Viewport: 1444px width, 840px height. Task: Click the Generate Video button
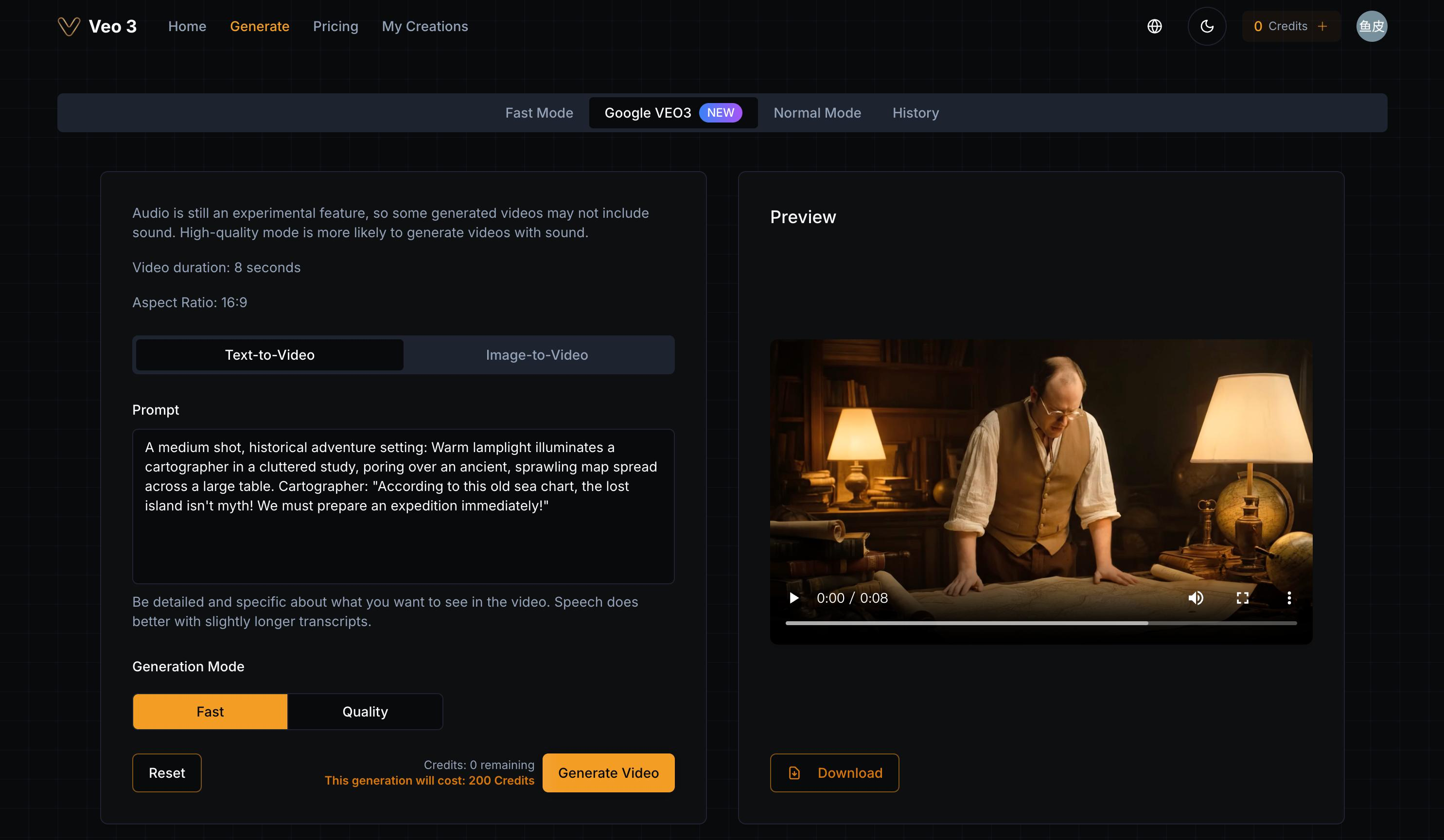pyautogui.click(x=609, y=773)
